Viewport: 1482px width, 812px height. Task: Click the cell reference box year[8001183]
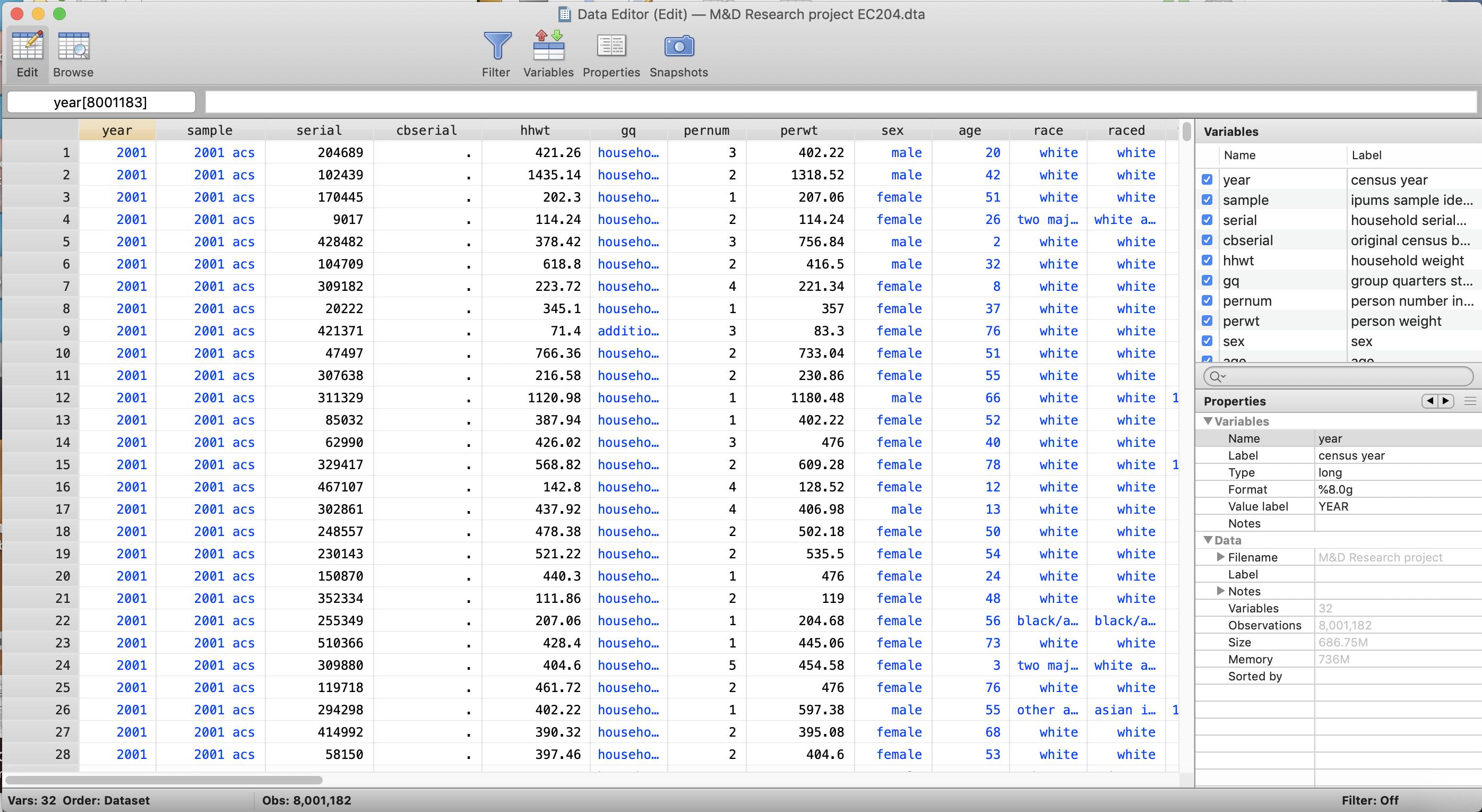click(x=101, y=102)
